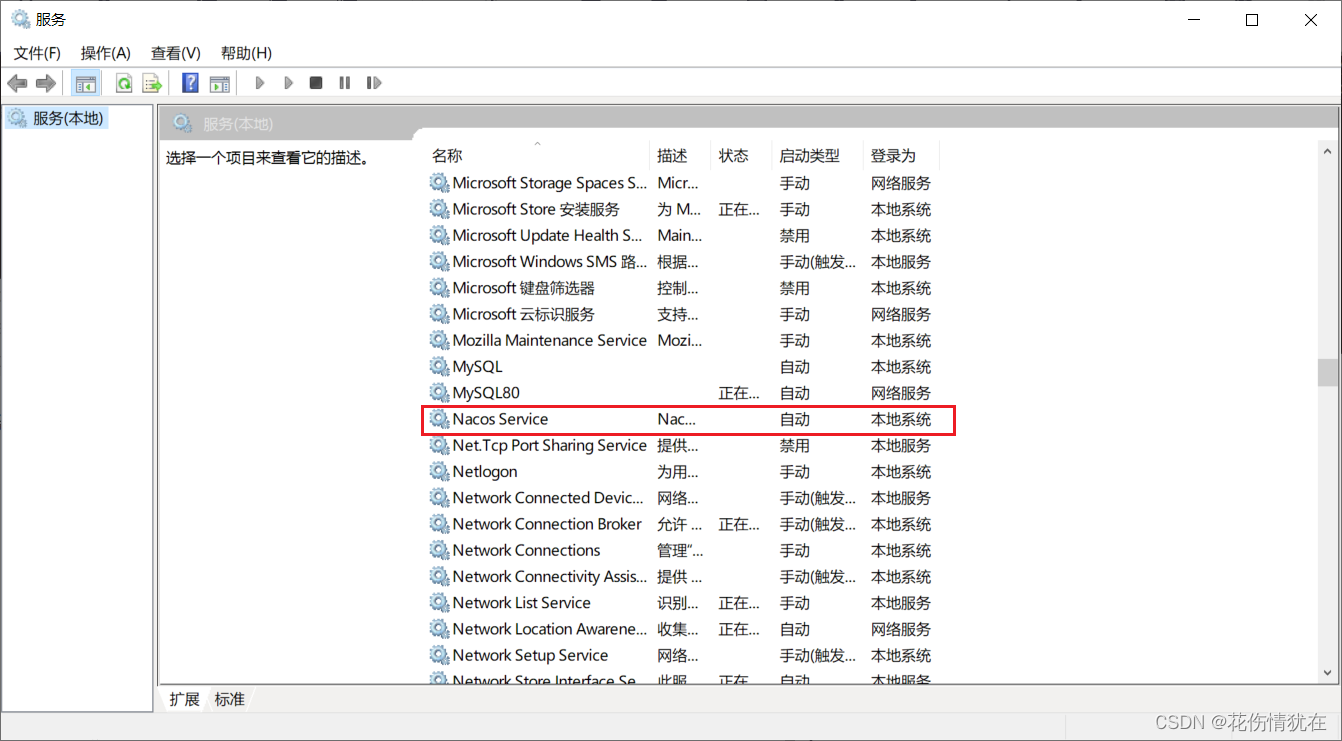Click the play arrow beside the action pane icon
Viewport: 1342px width, 741px height.
coord(260,83)
